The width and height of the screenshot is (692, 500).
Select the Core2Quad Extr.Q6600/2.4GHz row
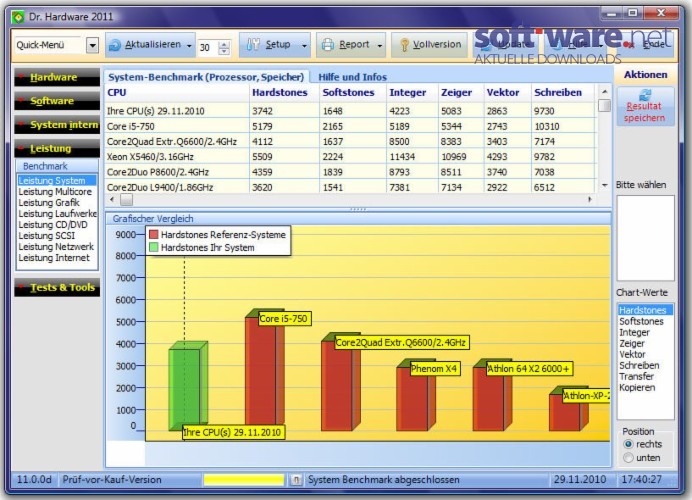click(350, 142)
